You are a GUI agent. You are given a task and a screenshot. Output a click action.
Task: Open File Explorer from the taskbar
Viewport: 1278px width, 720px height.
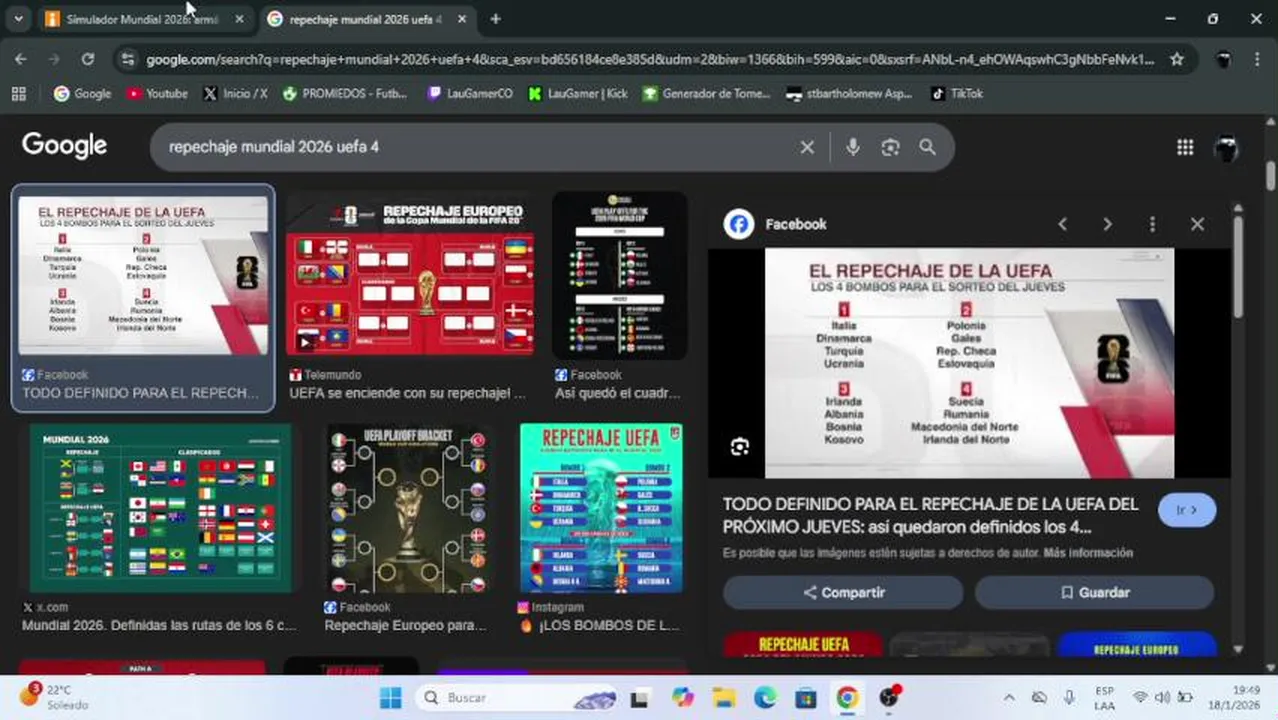point(724,698)
